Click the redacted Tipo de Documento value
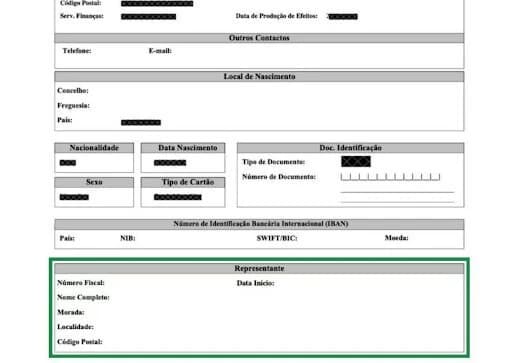 (356, 161)
